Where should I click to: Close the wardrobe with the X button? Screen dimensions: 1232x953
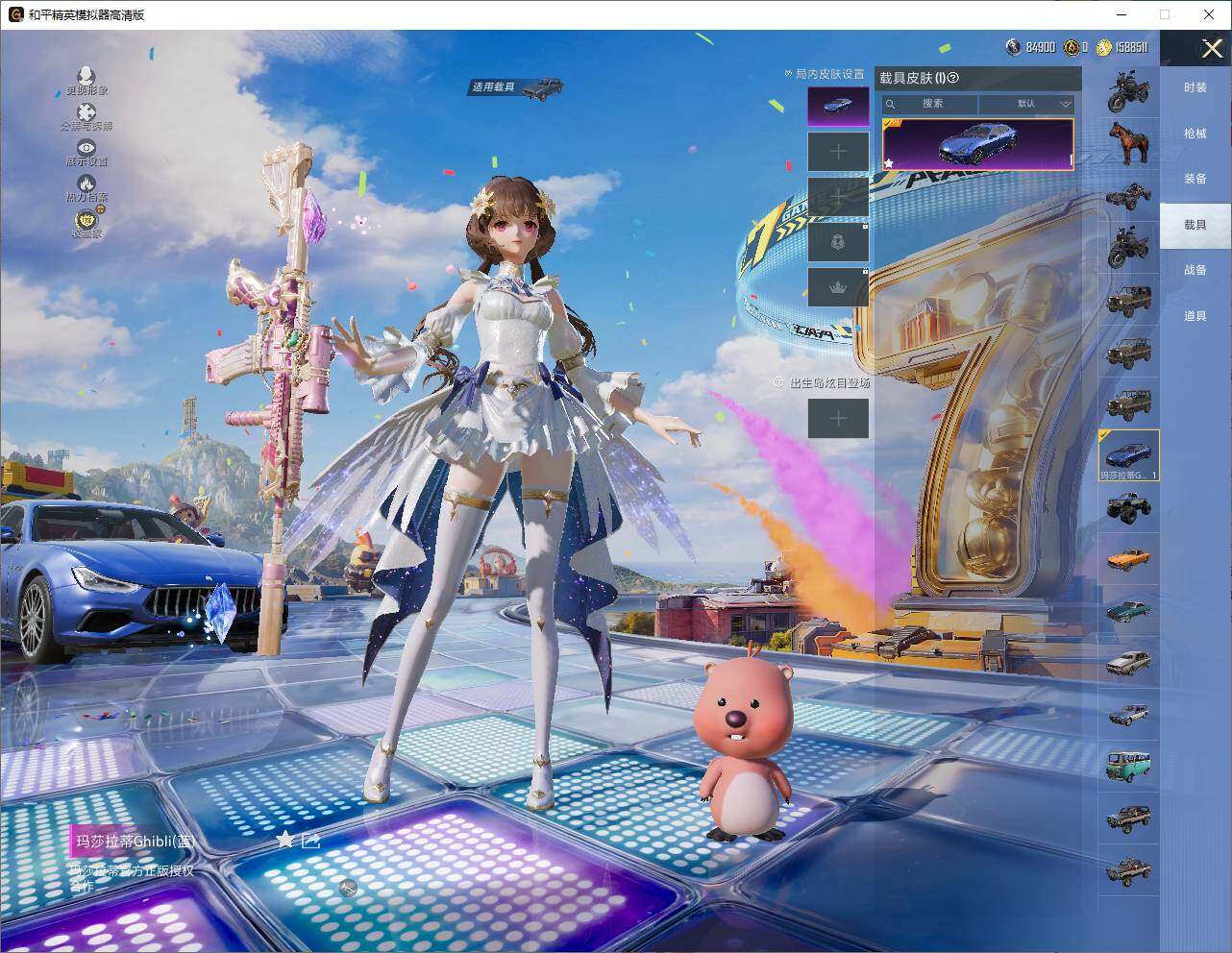point(1212,48)
